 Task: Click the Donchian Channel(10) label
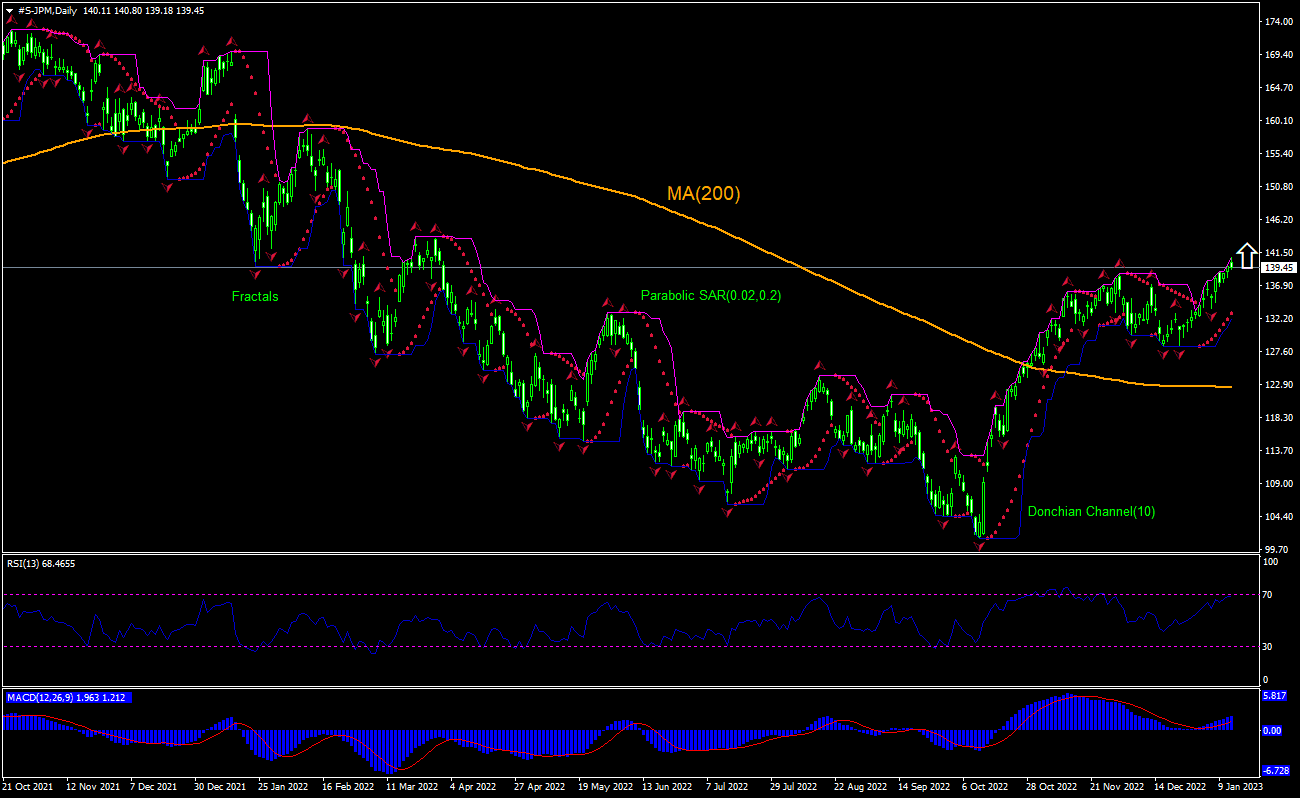(1092, 511)
